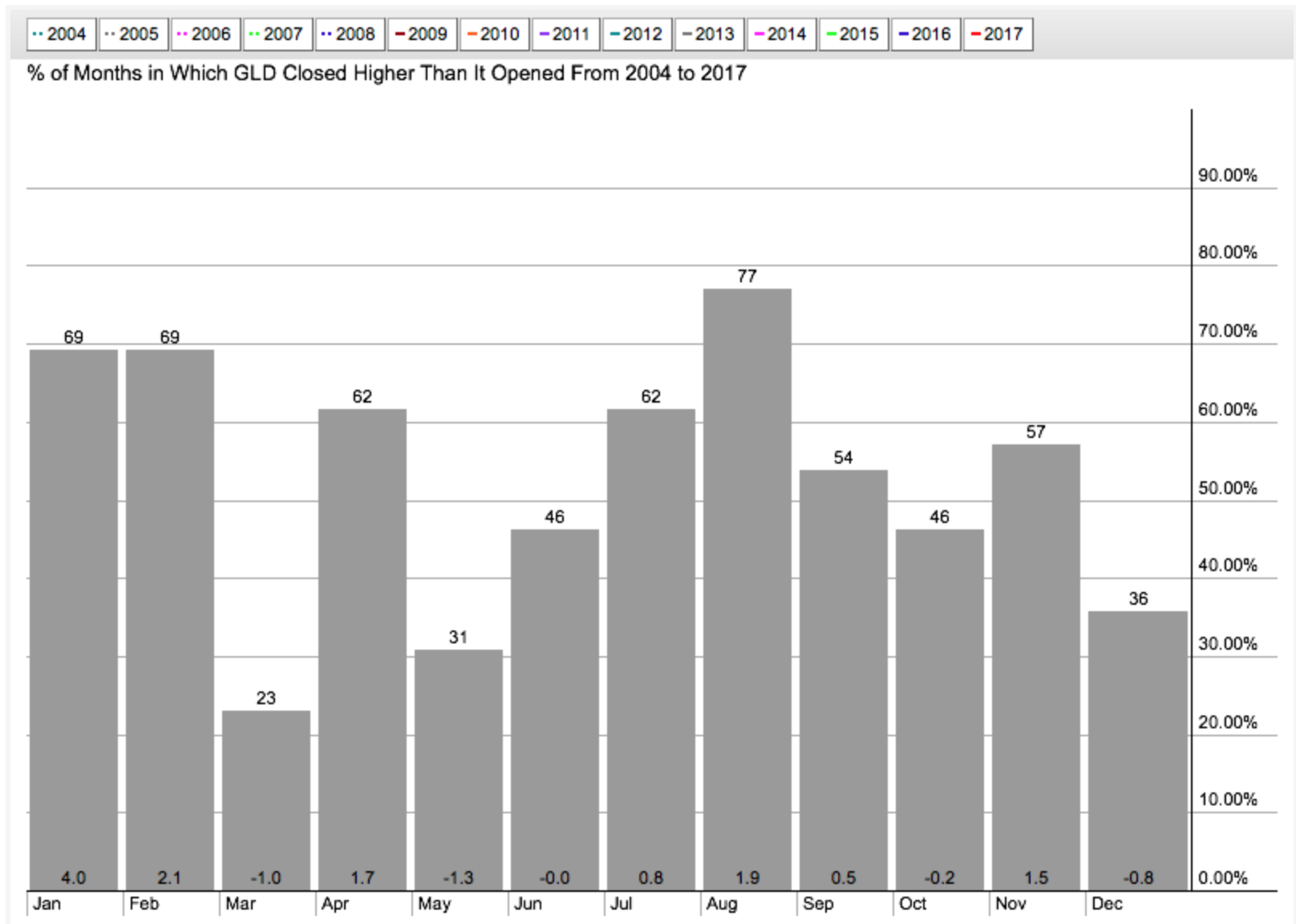
Task: Click the Jul axis label
Action: 621,904
